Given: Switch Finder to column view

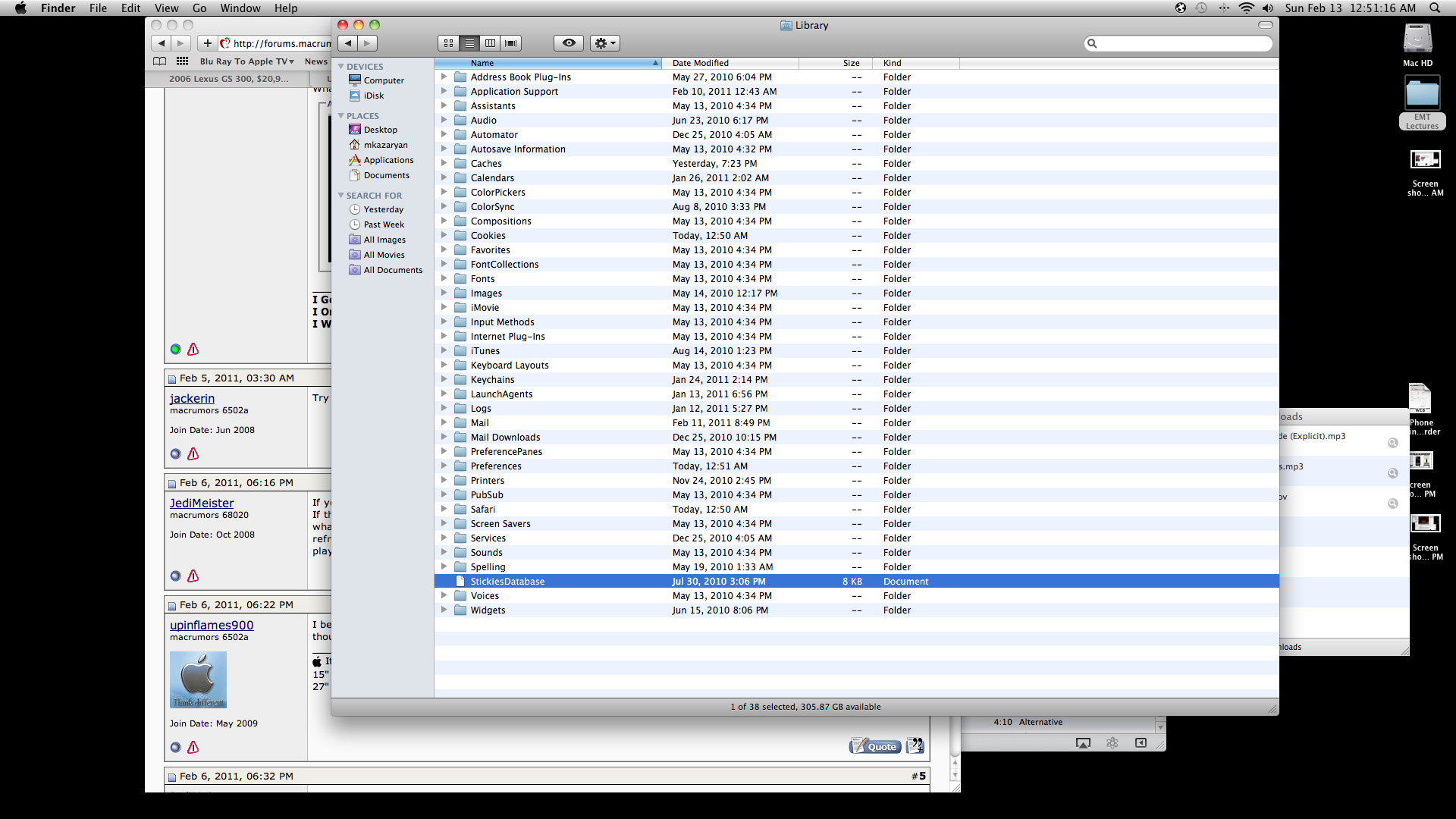Looking at the screenshot, I should point(490,43).
